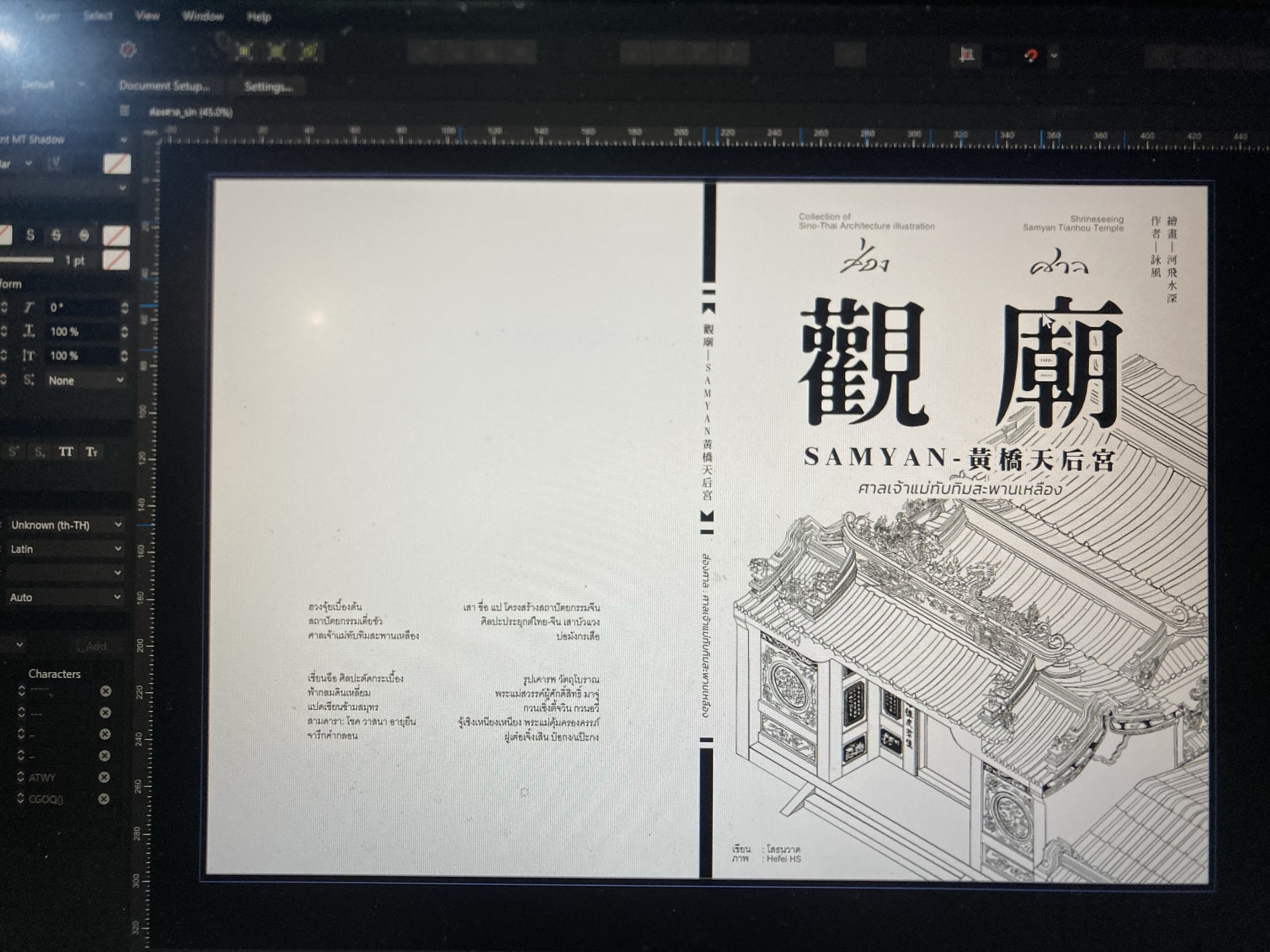Click the red snapping magnet icon
This screenshot has width=1270, height=952.
(1030, 56)
